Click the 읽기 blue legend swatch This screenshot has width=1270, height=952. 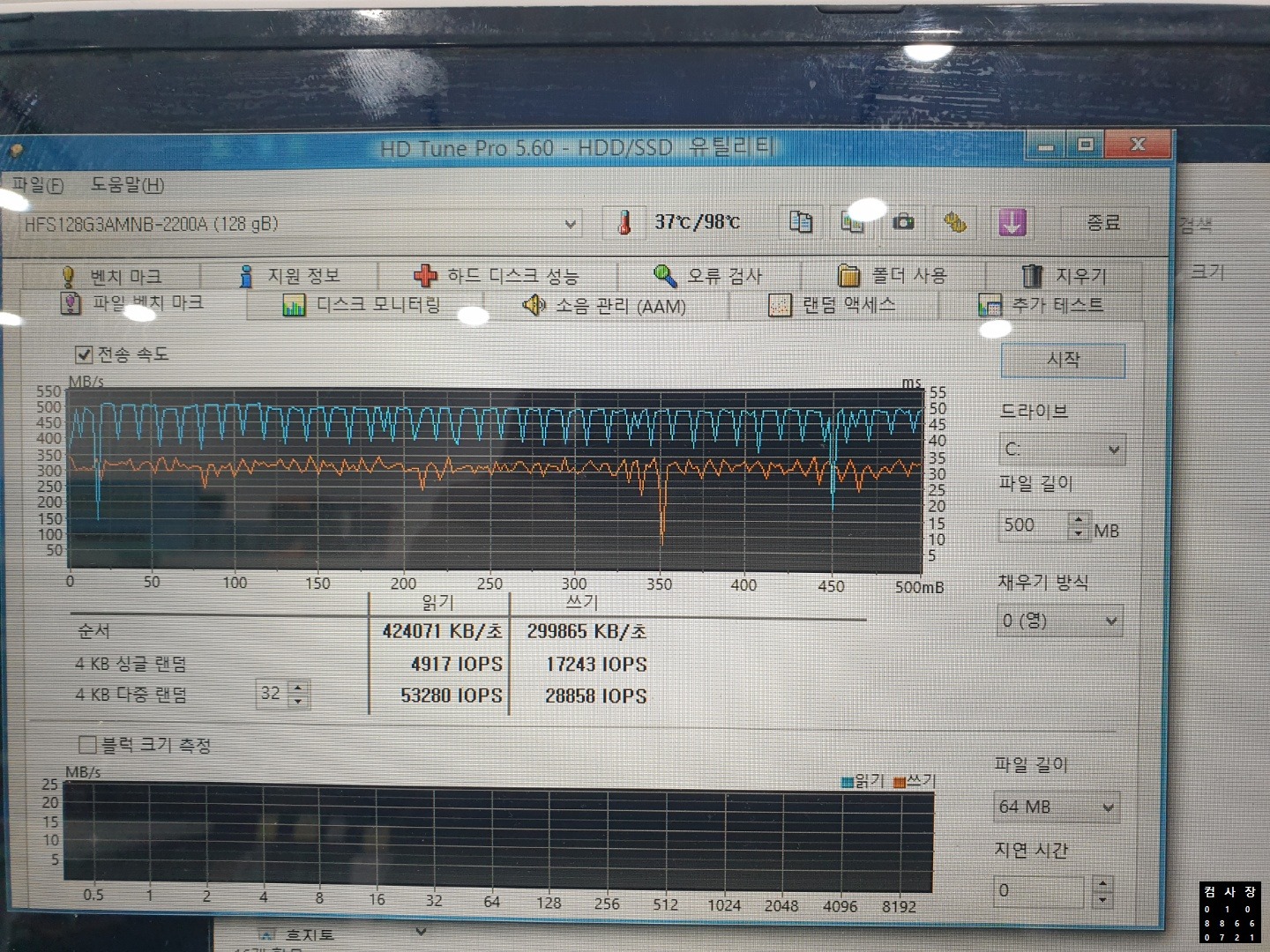click(848, 782)
